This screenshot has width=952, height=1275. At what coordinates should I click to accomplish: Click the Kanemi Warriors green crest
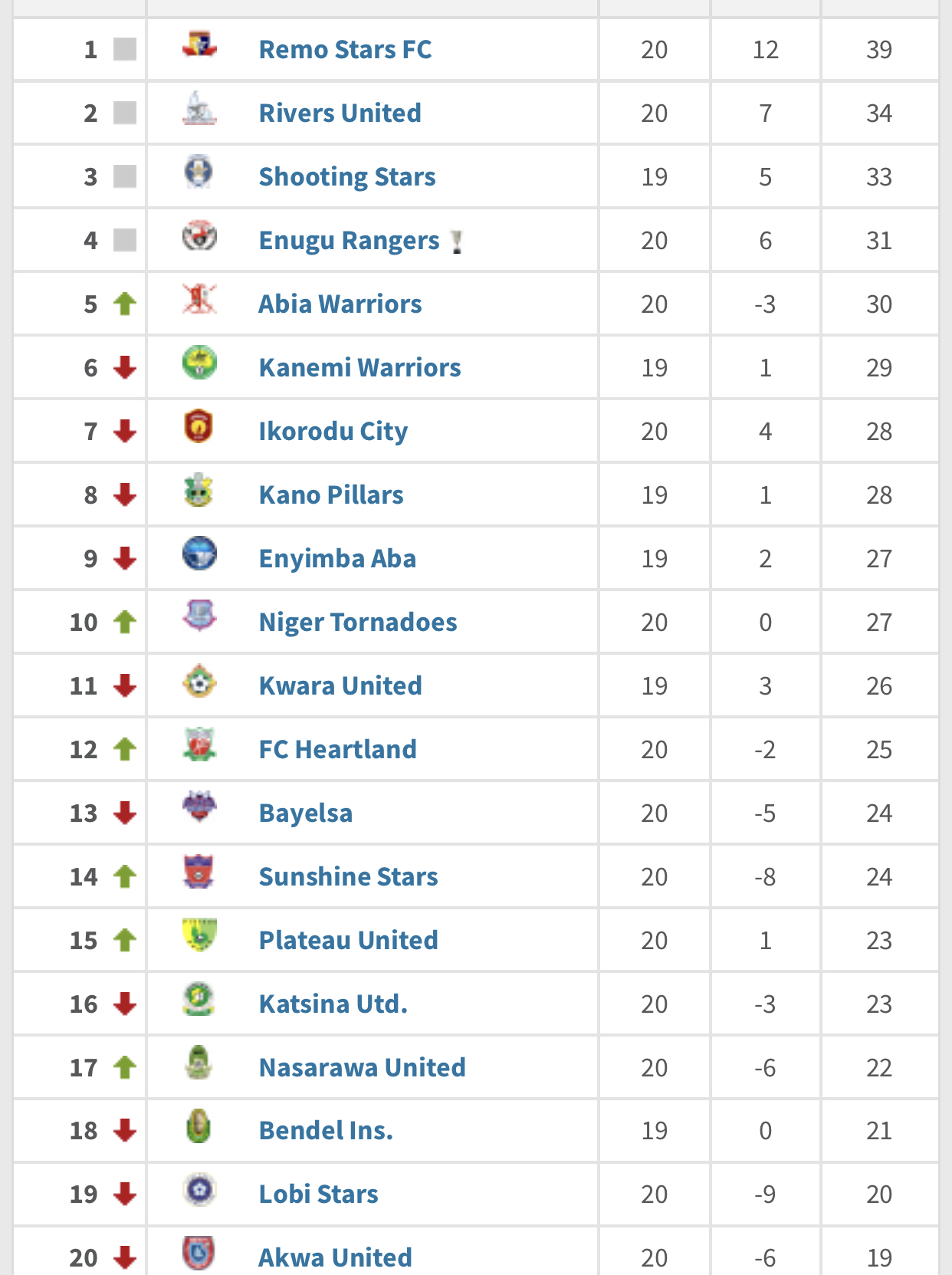pos(199,363)
